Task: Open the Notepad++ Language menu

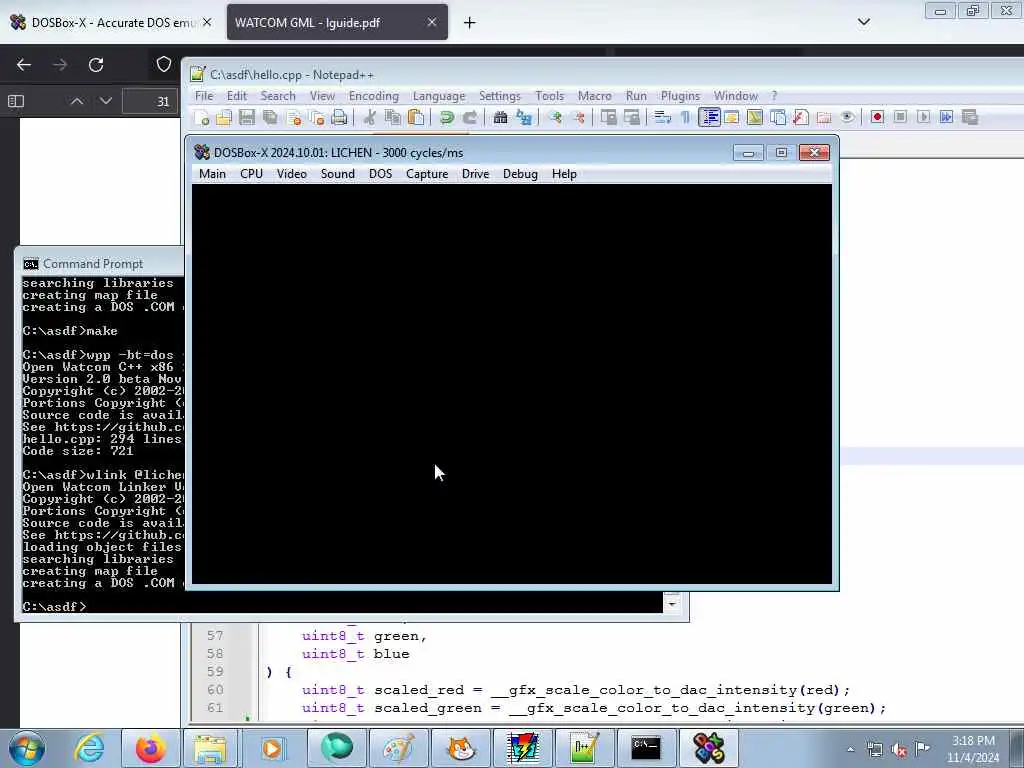Action: tap(439, 96)
